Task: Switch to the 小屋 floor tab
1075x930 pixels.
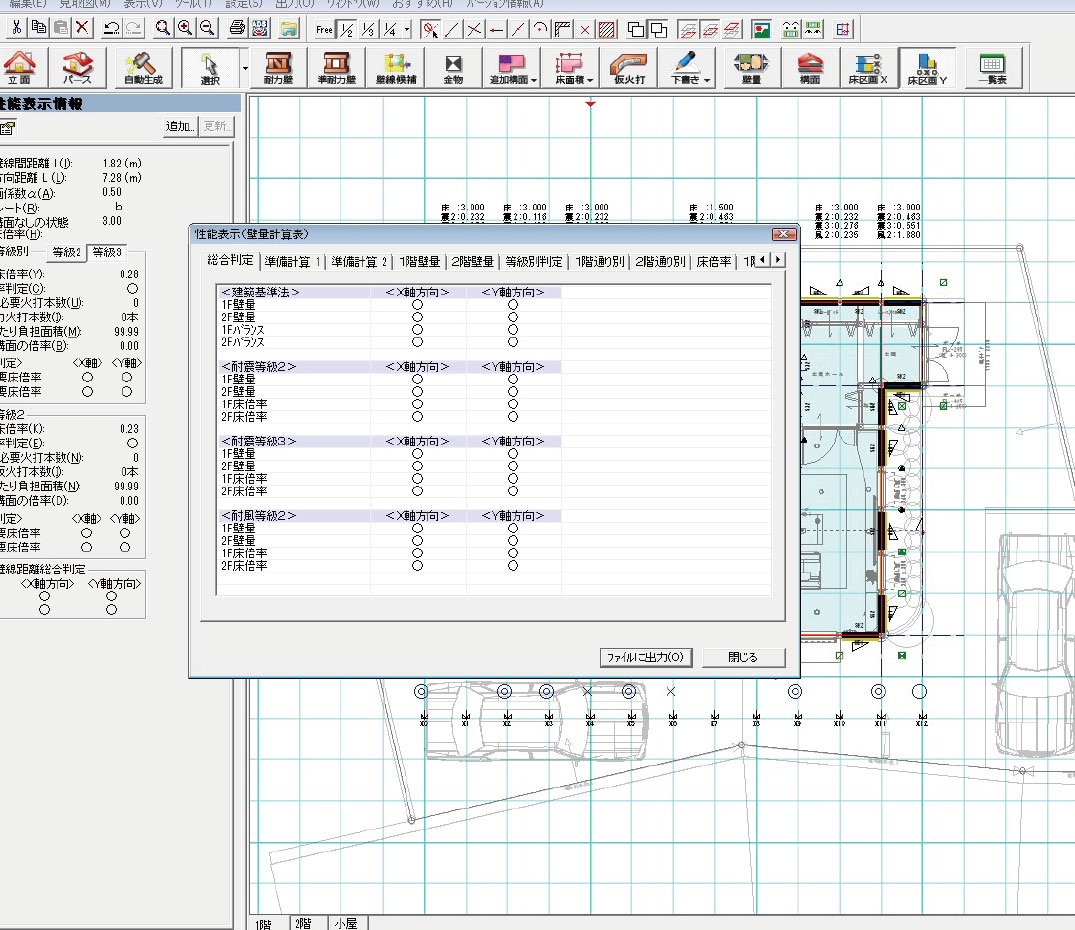Action: (346, 923)
